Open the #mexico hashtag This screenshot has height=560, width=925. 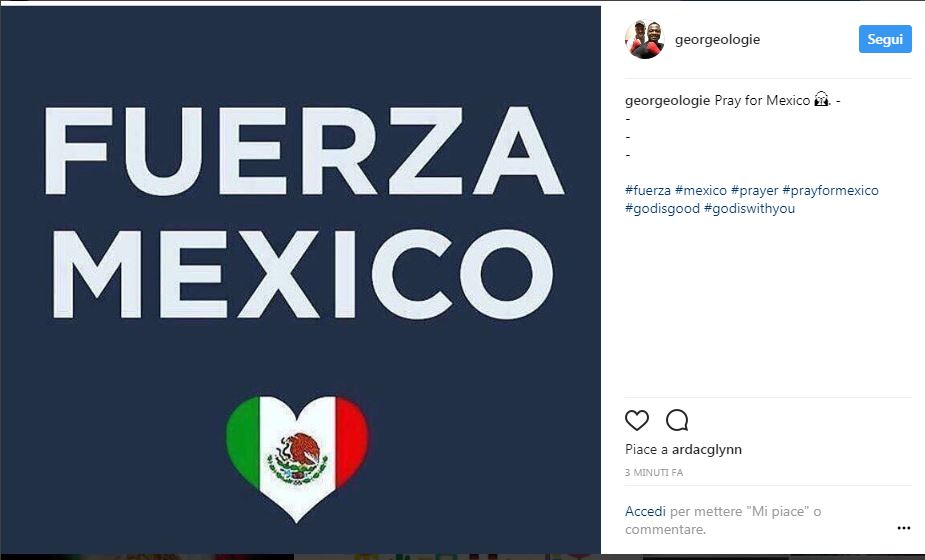coord(701,191)
